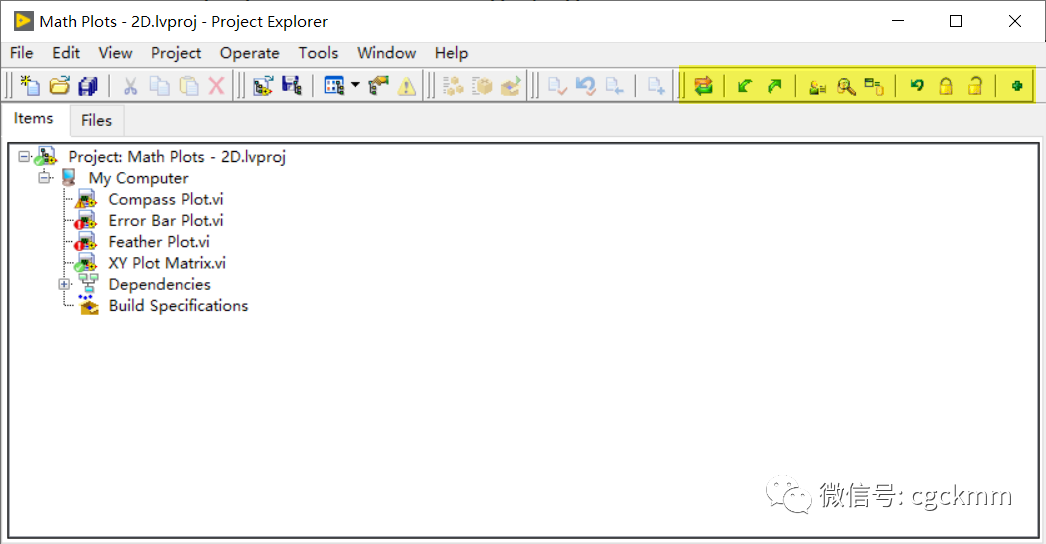The image size is (1046, 544).
Task: Switch to the Files tab
Action: (96, 120)
